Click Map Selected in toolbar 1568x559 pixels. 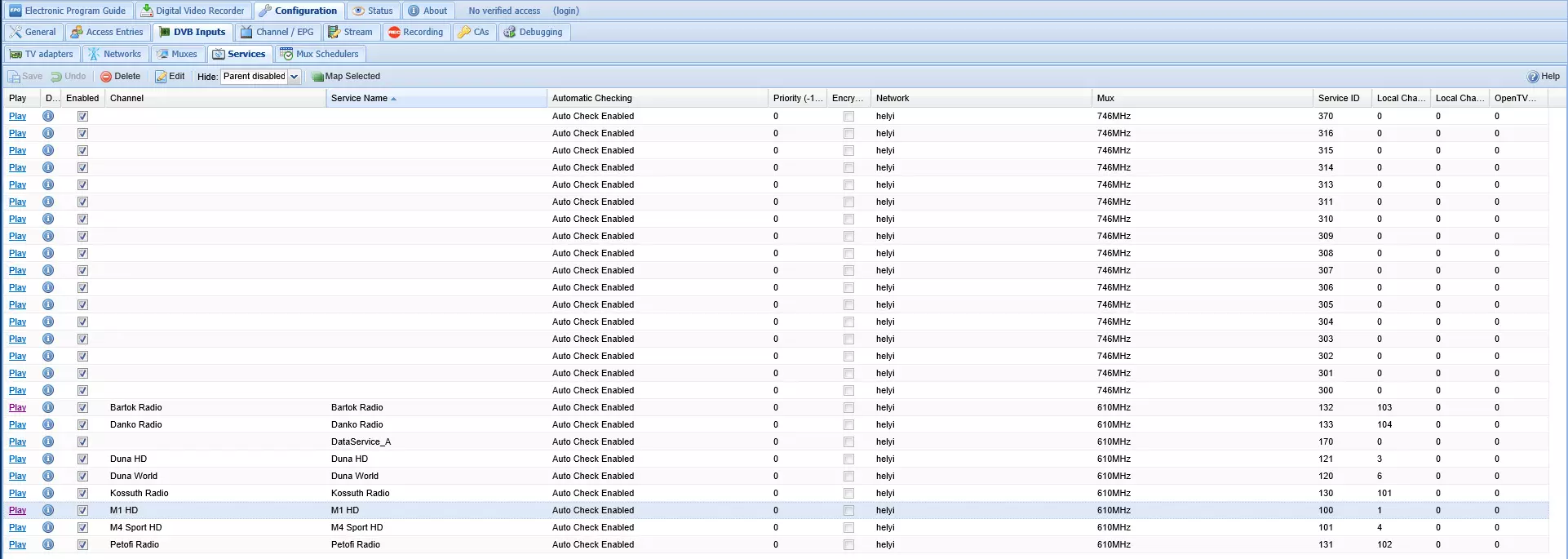pos(346,76)
